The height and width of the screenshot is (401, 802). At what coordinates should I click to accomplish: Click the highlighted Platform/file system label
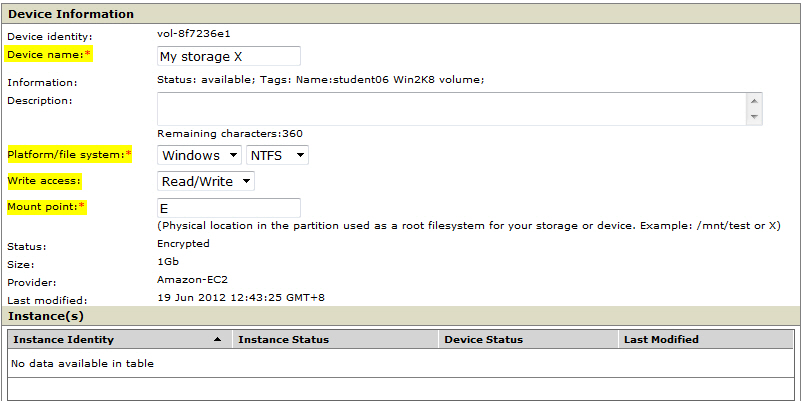coord(68,154)
